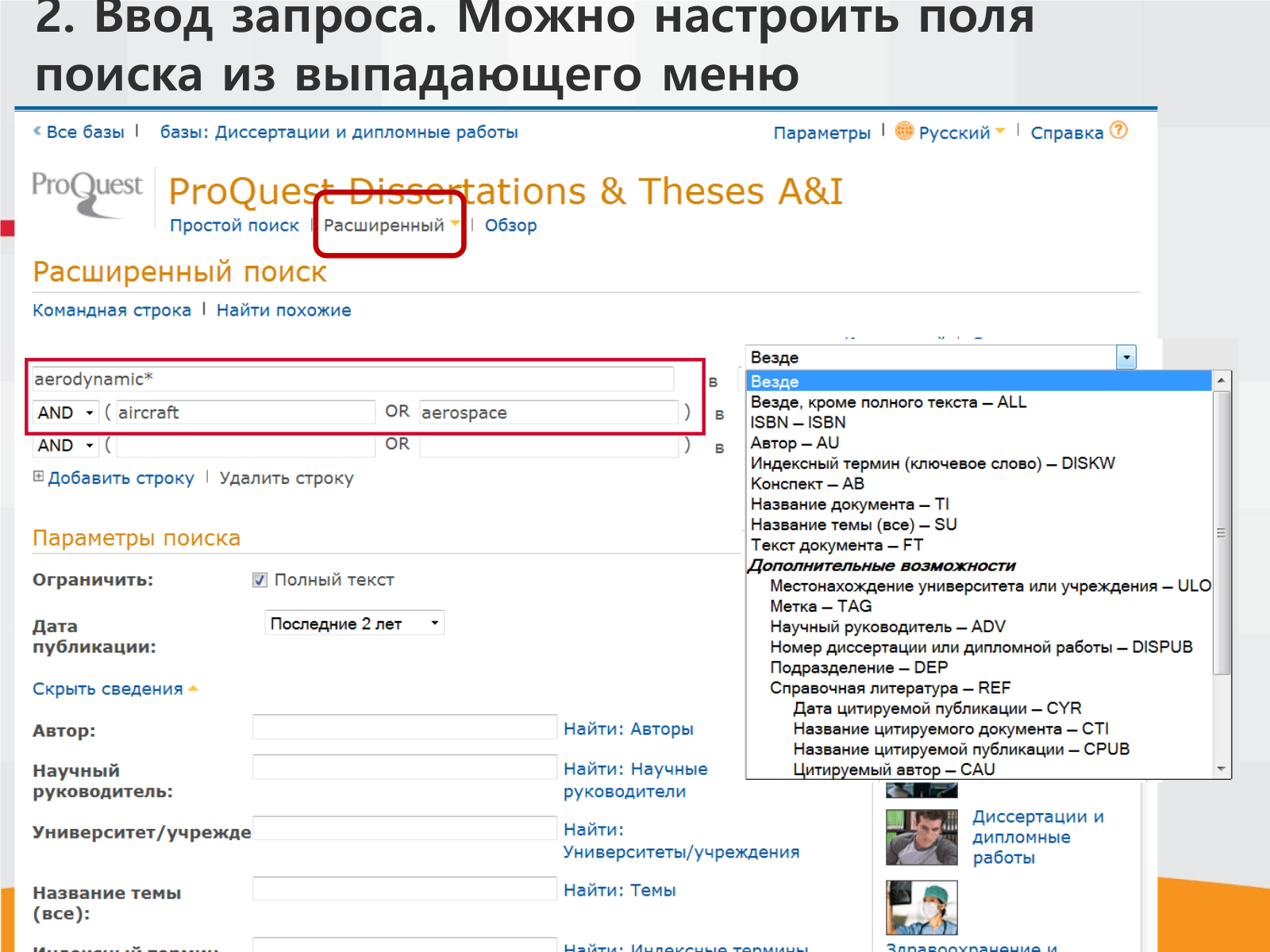Click the aircraft search field

[x=245, y=413]
